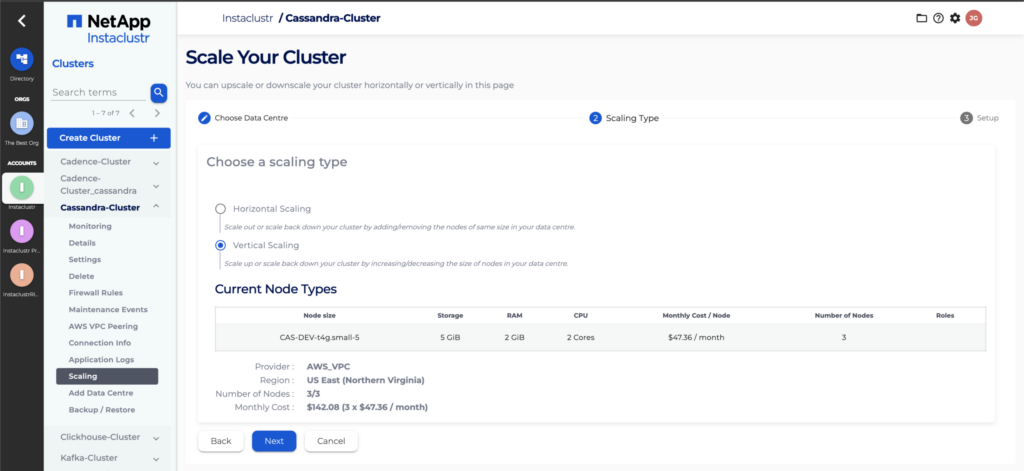
Task: Select The Best Org organization avatar
Action: [x=21, y=124]
